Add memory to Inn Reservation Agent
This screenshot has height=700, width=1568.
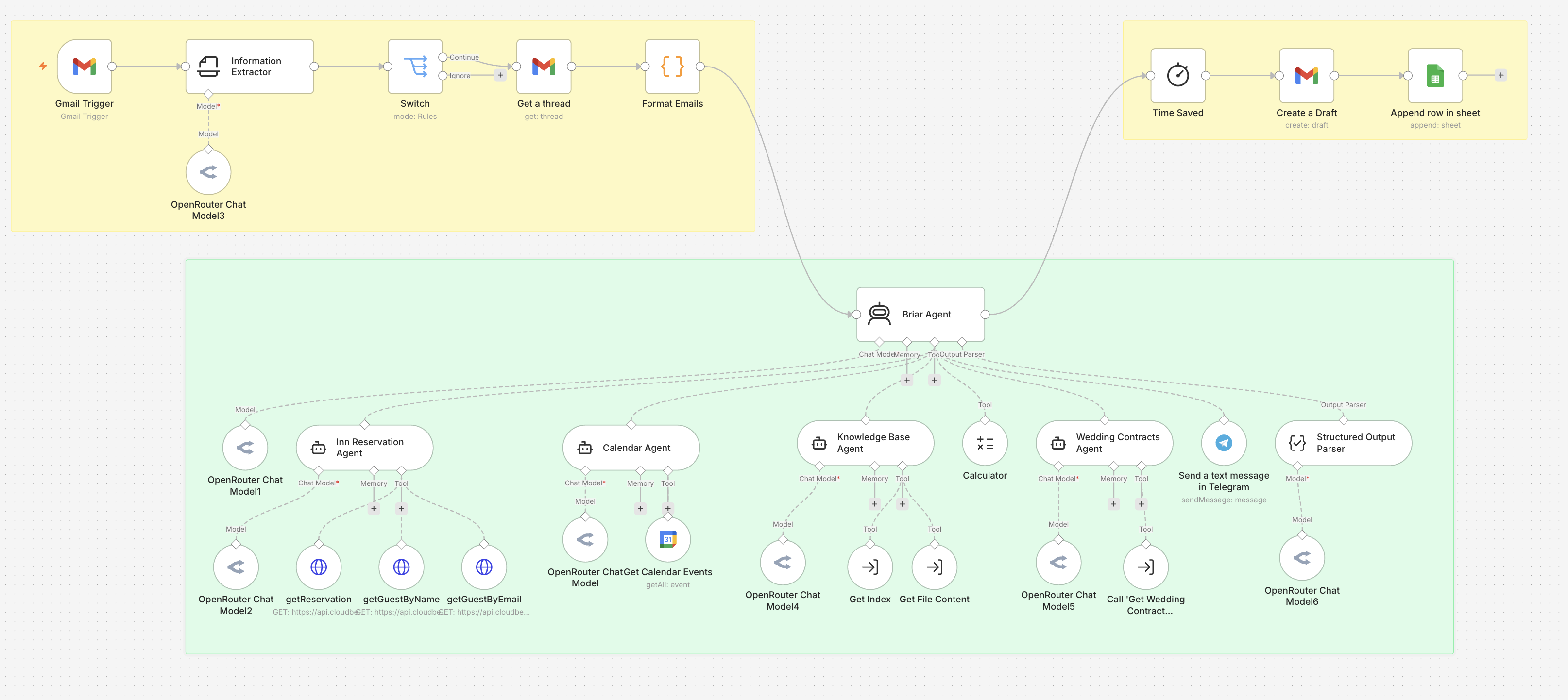point(374,508)
